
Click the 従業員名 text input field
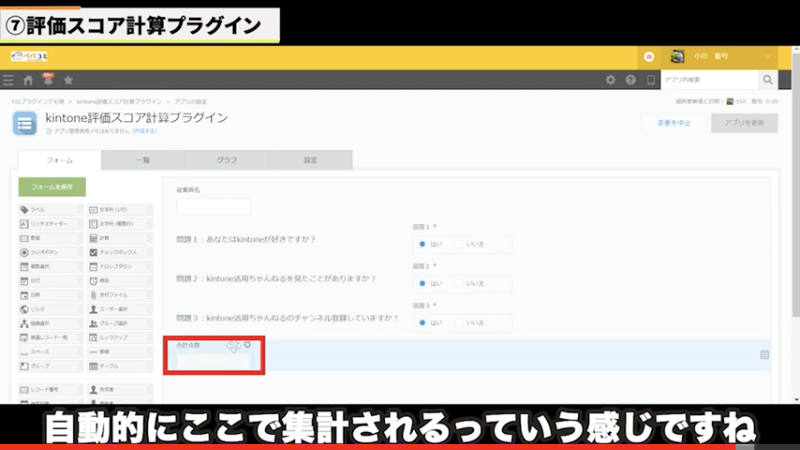[213, 206]
